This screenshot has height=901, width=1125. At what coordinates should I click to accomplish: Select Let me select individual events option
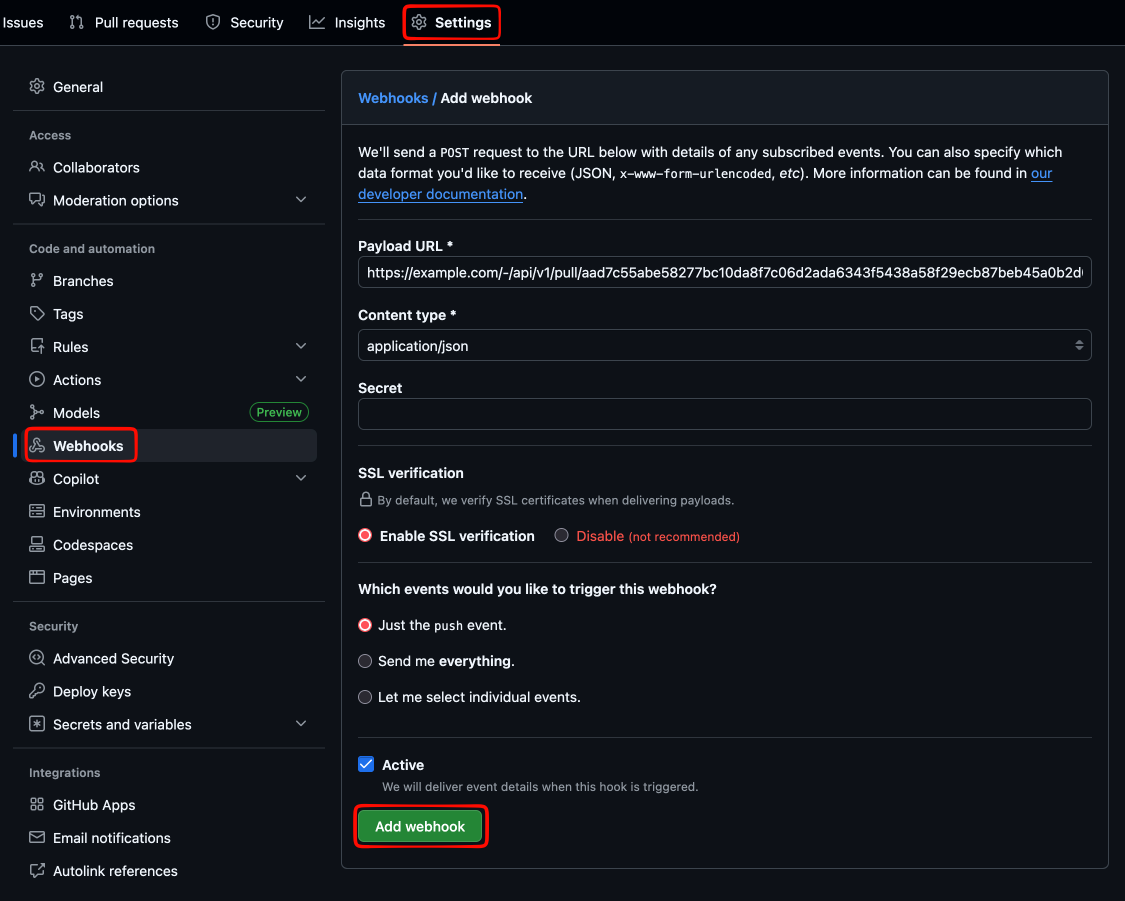point(365,697)
